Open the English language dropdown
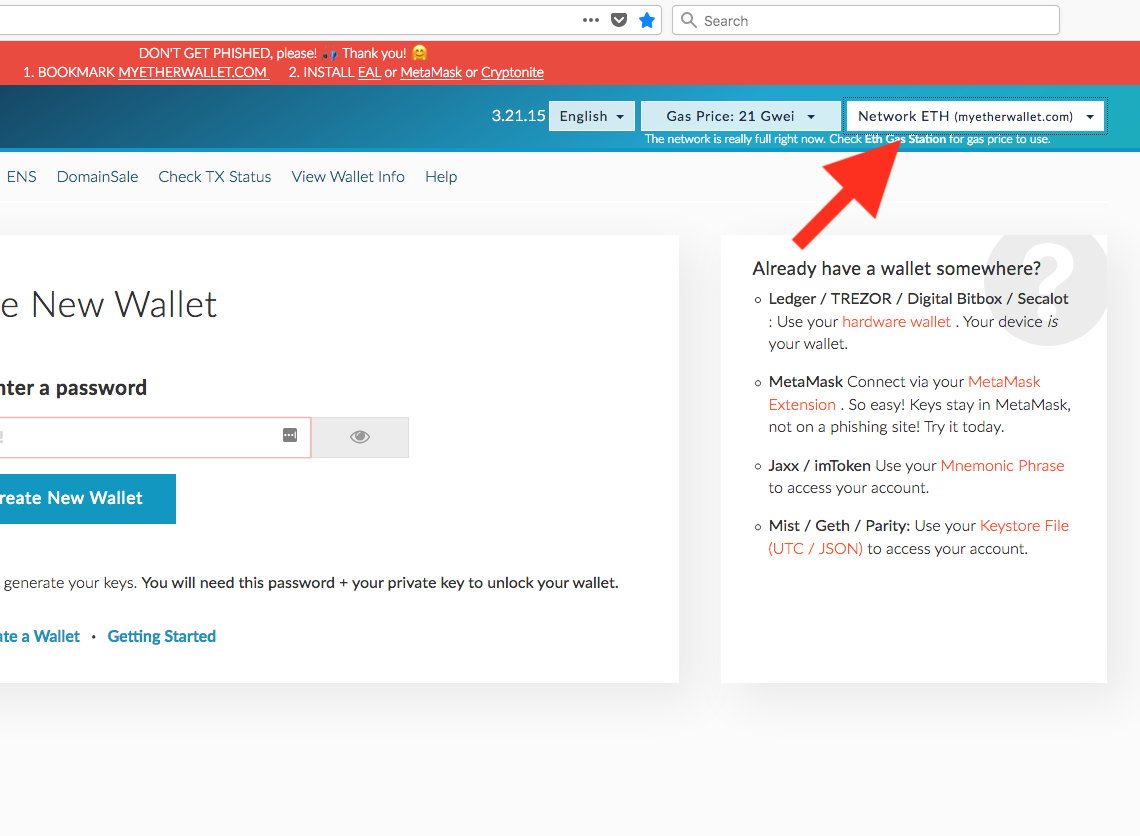Viewport: 1140px width, 836px height. pyautogui.click(x=592, y=116)
